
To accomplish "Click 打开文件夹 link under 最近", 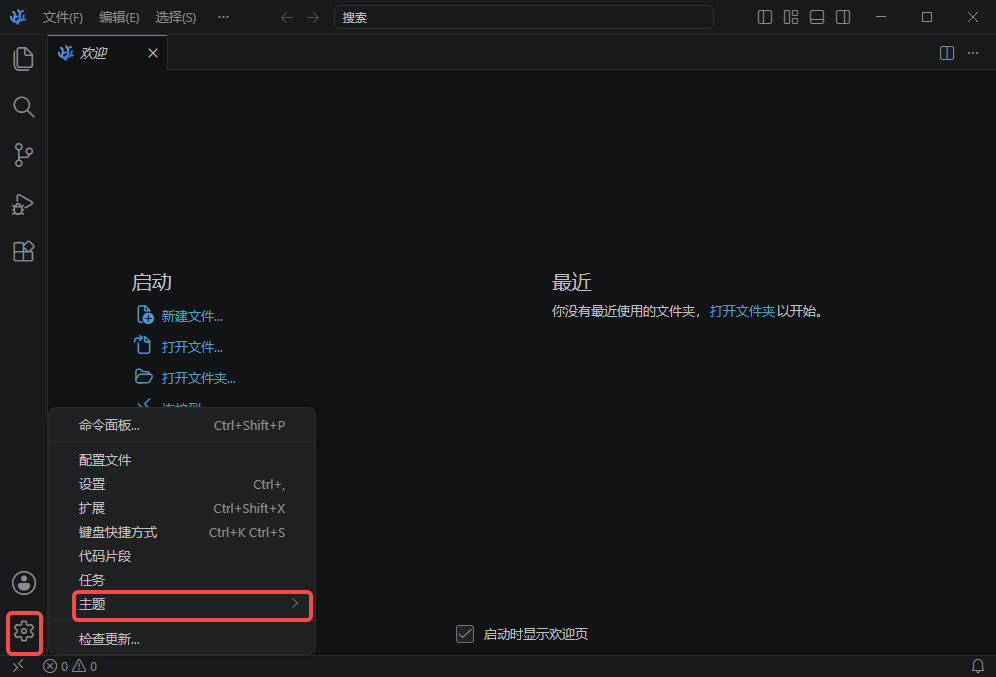I will click(742, 311).
